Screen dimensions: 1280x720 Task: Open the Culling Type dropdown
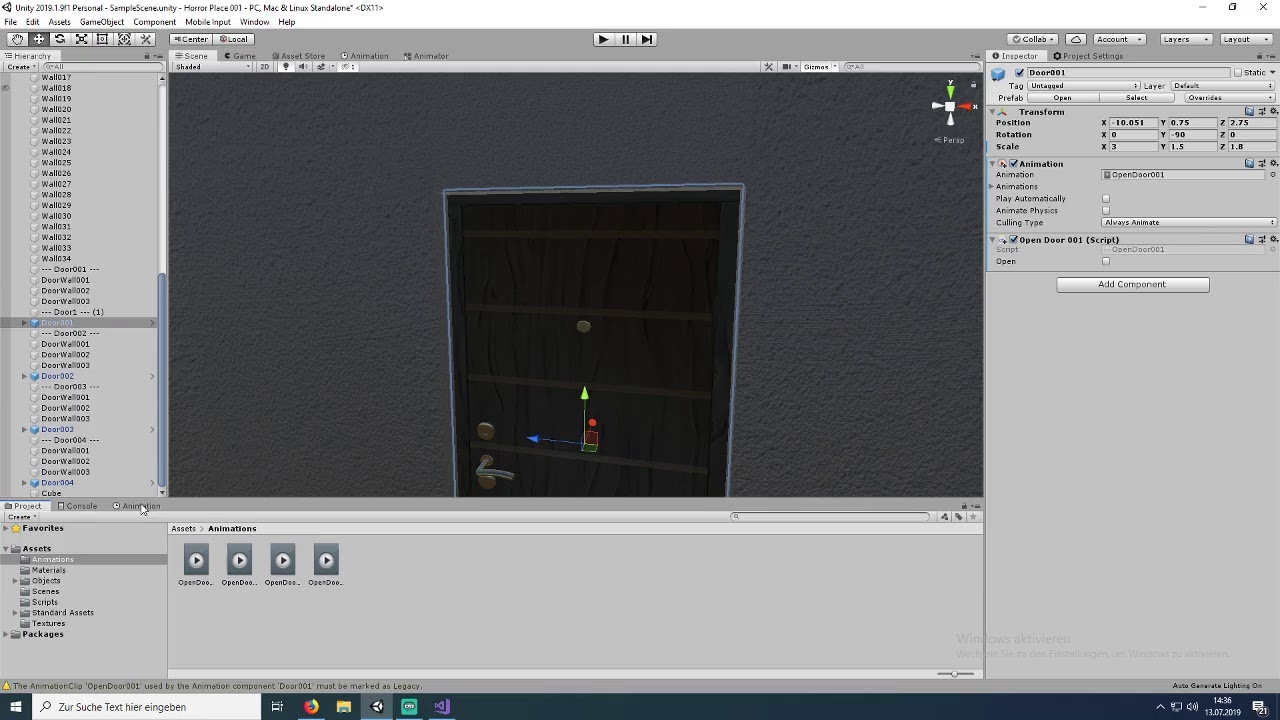point(1189,223)
